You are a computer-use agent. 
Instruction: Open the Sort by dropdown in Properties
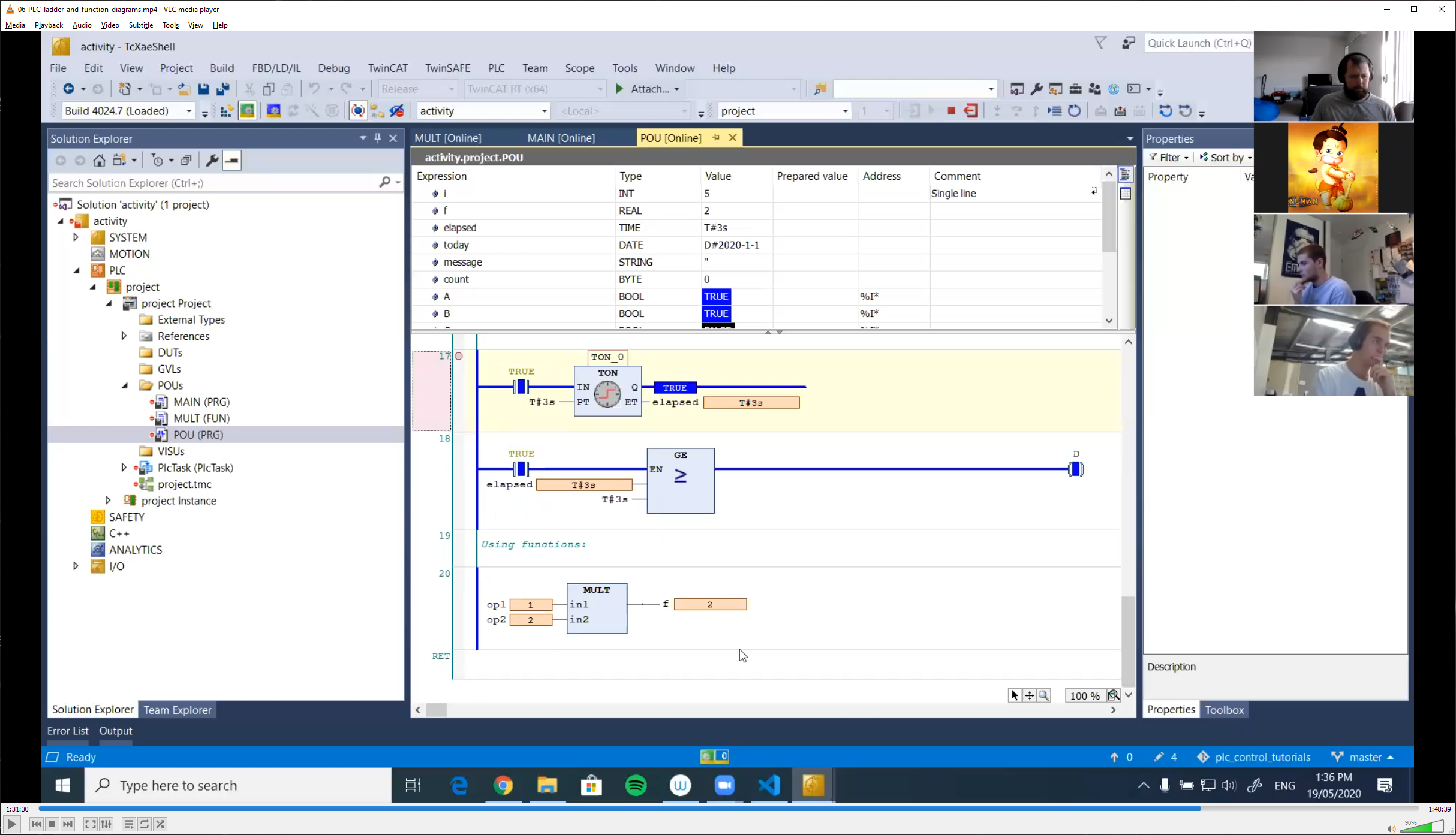pos(1227,158)
